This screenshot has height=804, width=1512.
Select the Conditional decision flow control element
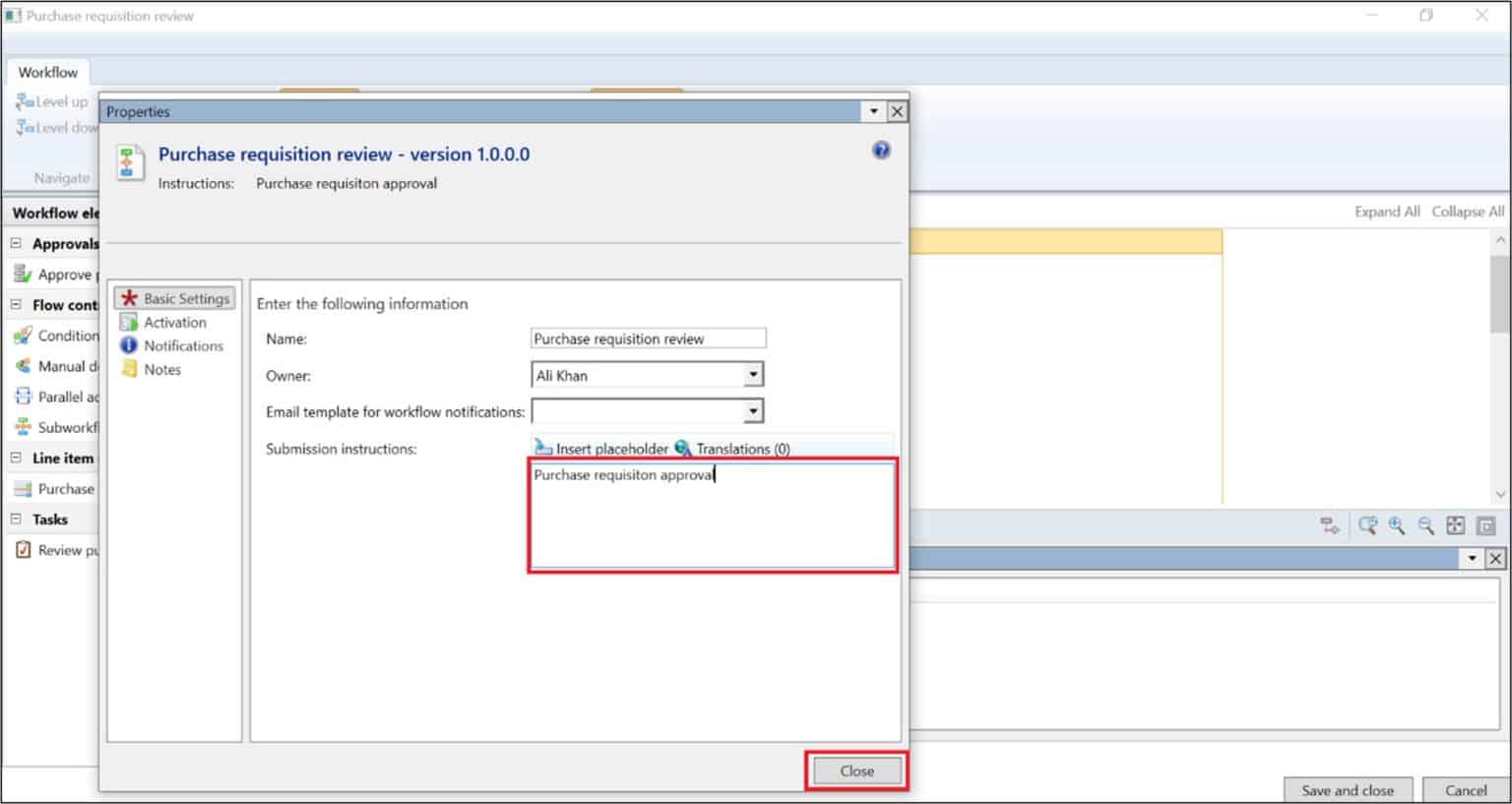tap(59, 336)
